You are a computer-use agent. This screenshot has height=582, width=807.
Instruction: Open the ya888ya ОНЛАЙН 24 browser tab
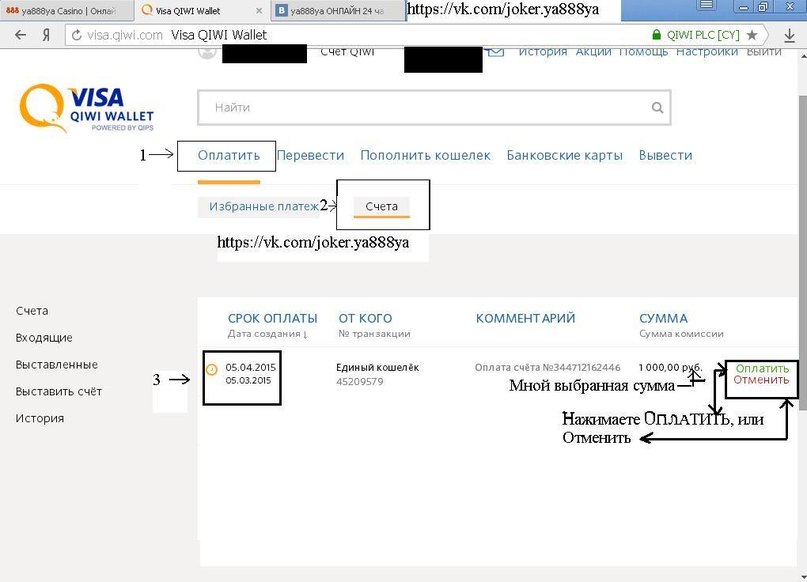coord(337,11)
